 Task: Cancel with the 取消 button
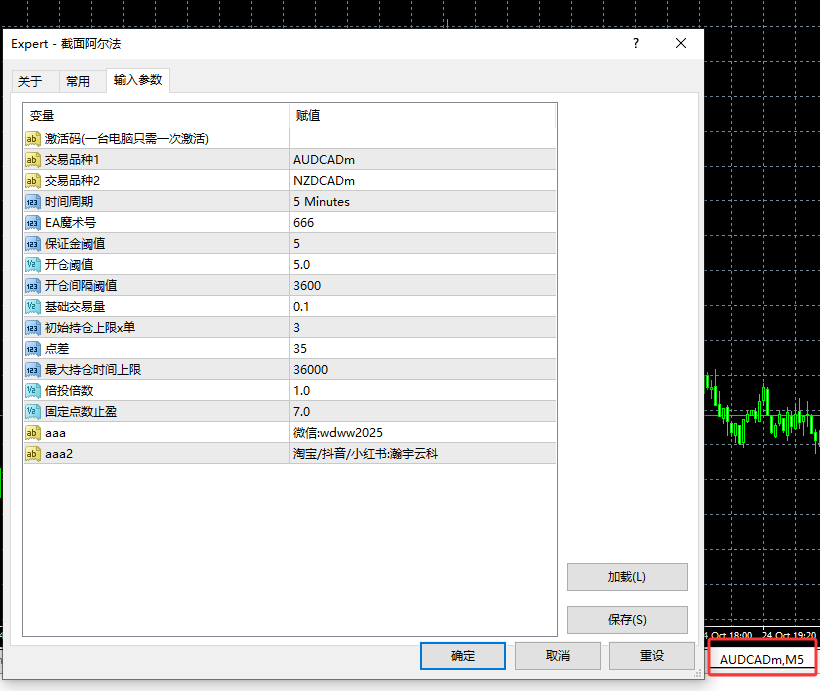pyautogui.click(x=557, y=656)
